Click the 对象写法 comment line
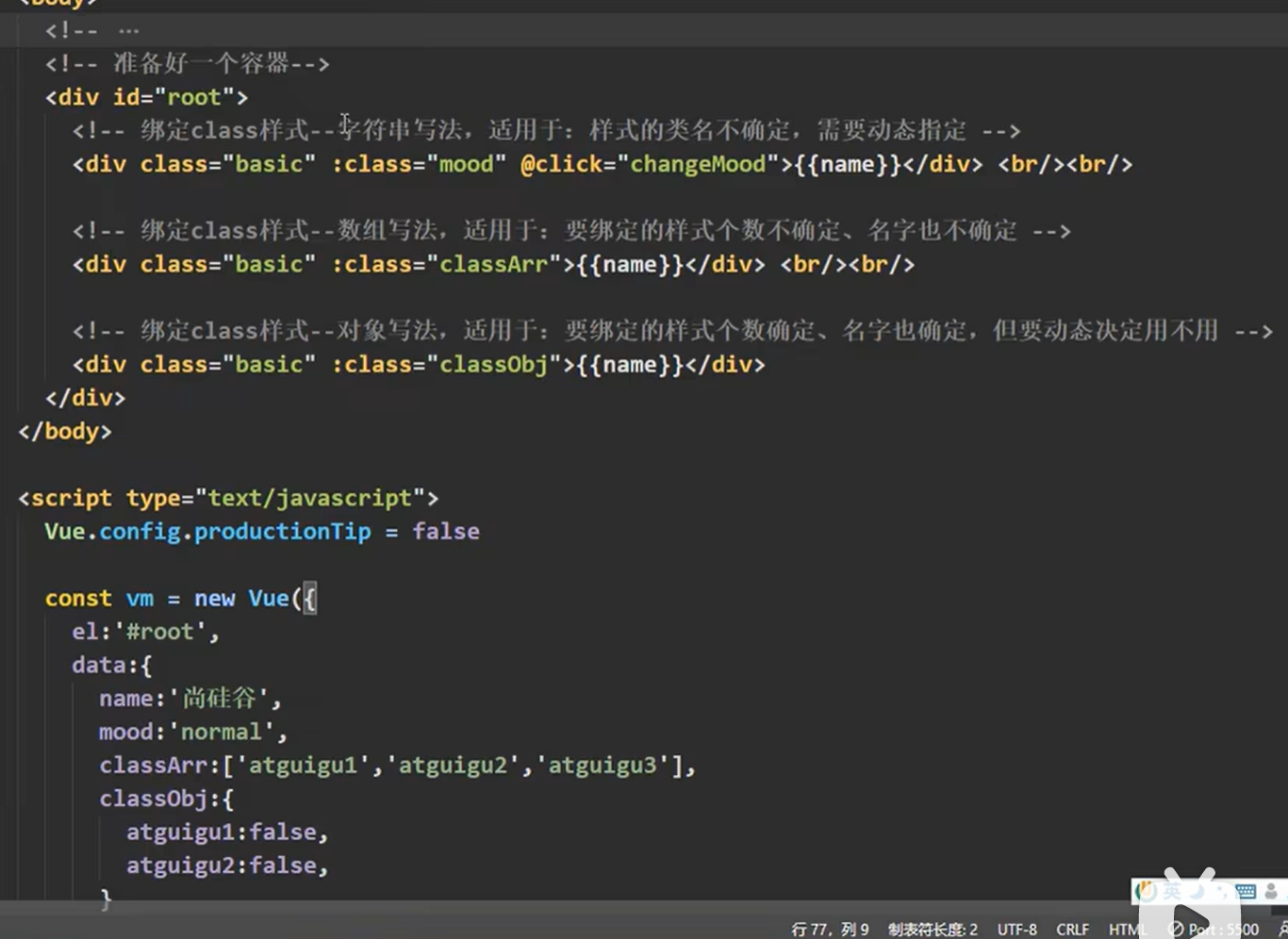 click(672, 330)
